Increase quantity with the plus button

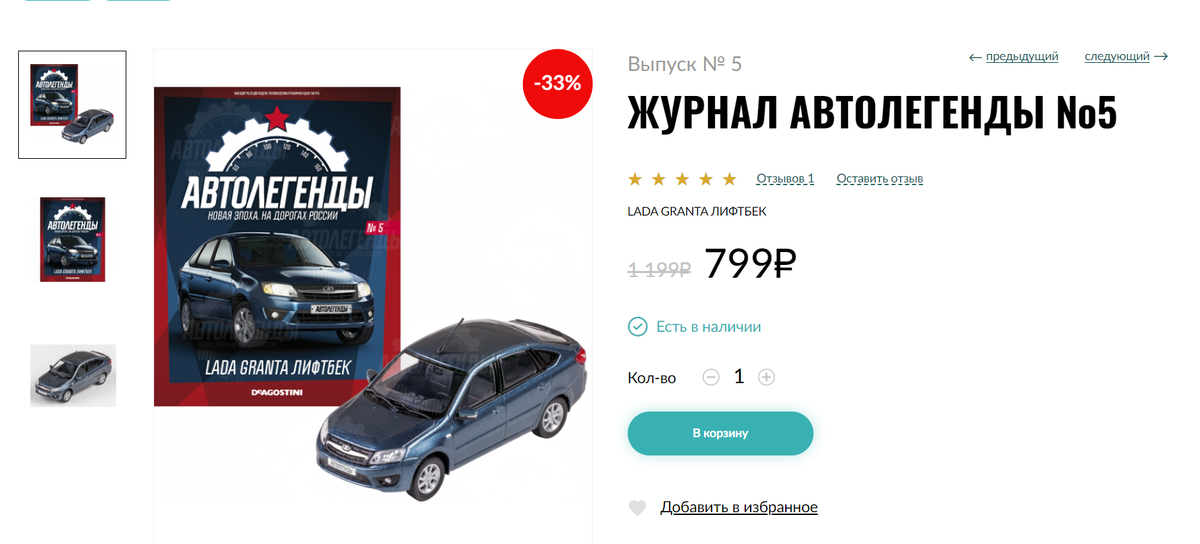pyautogui.click(x=766, y=377)
